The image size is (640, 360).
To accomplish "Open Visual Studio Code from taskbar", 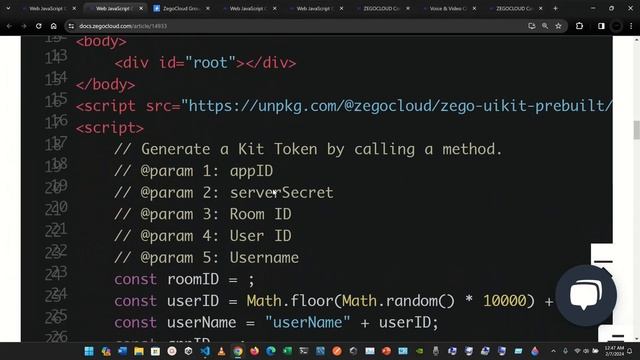I will point(205,351).
